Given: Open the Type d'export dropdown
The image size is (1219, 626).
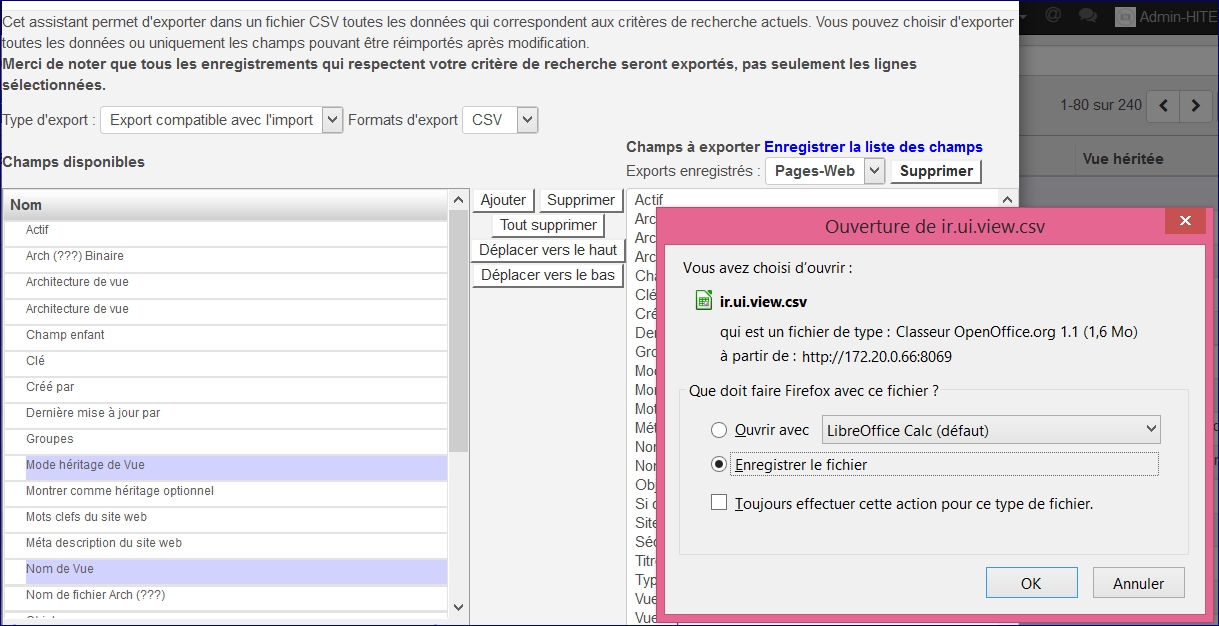Looking at the screenshot, I should [x=222, y=120].
